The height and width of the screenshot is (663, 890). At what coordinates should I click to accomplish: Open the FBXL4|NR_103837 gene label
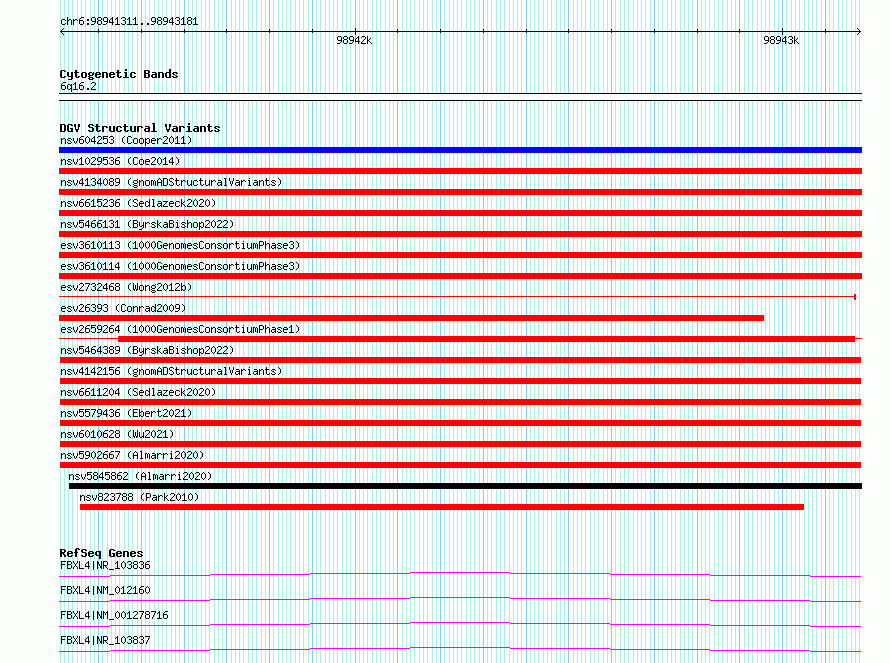(x=105, y=640)
